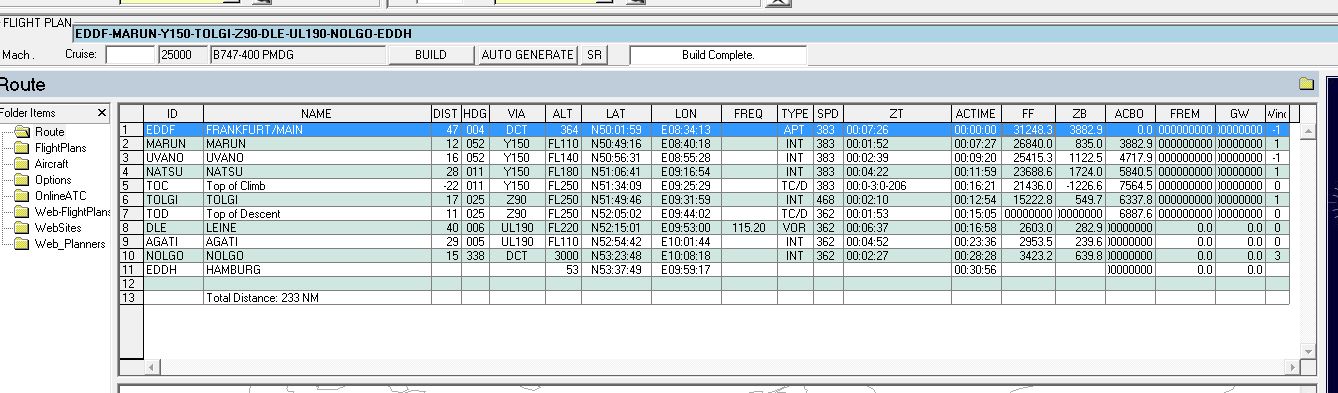Click the BUILD button
Screen dimensions: 1338x393
point(430,55)
